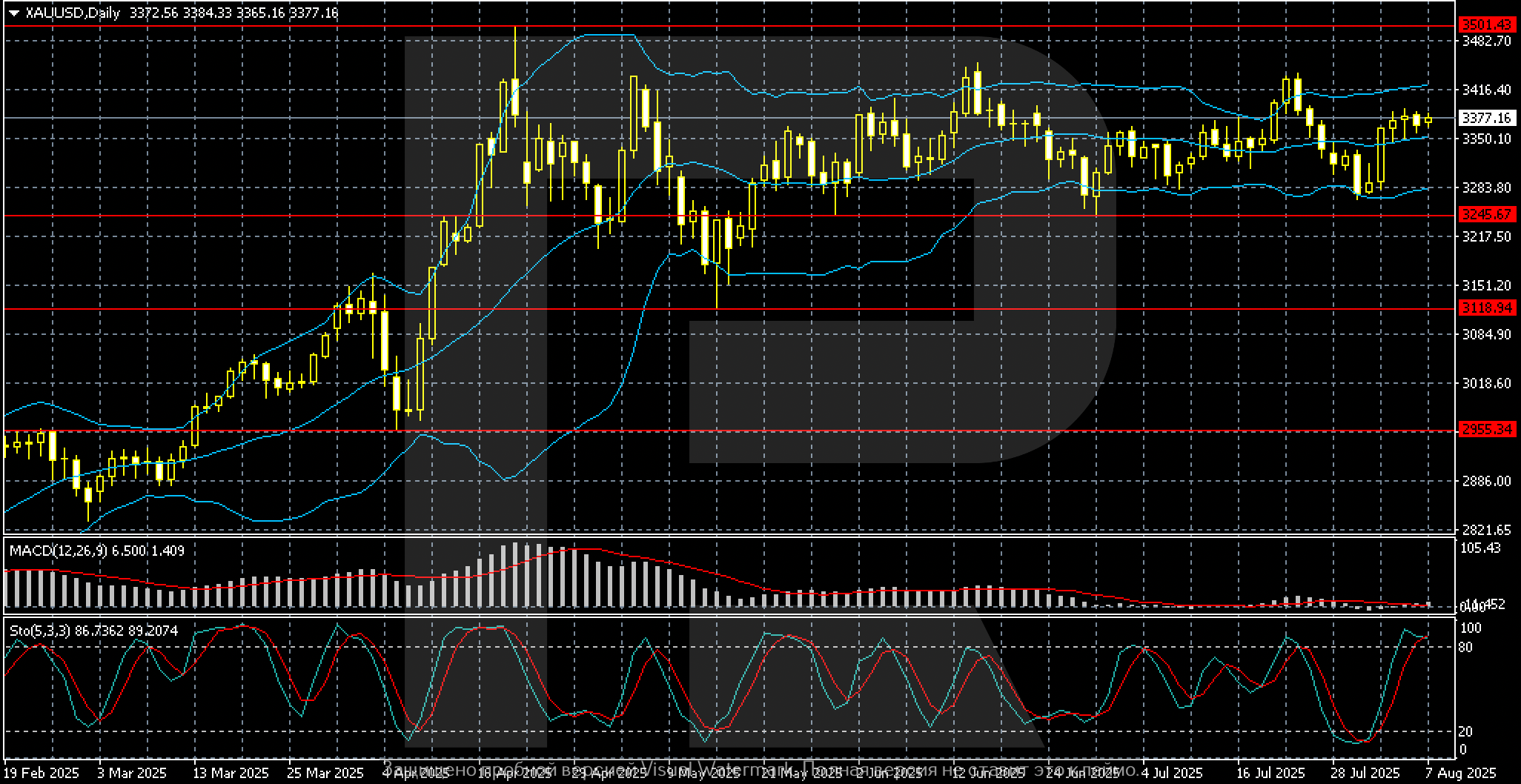Click the 3377.16 current price label
Viewport: 1521px width, 784px height.
[x=1486, y=118]
